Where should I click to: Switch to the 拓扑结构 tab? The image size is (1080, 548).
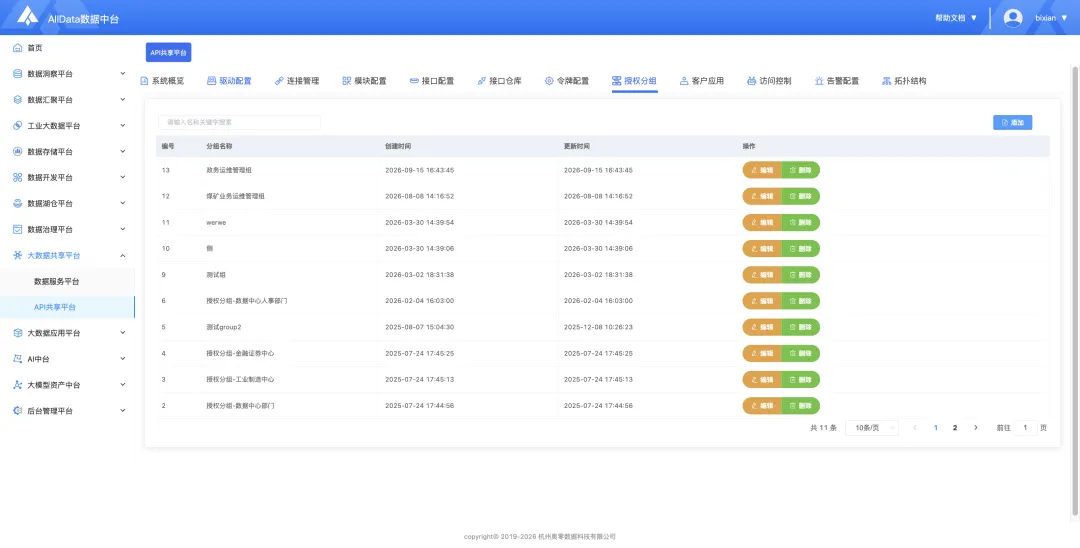pyautogui.click(x=904, y=81)
